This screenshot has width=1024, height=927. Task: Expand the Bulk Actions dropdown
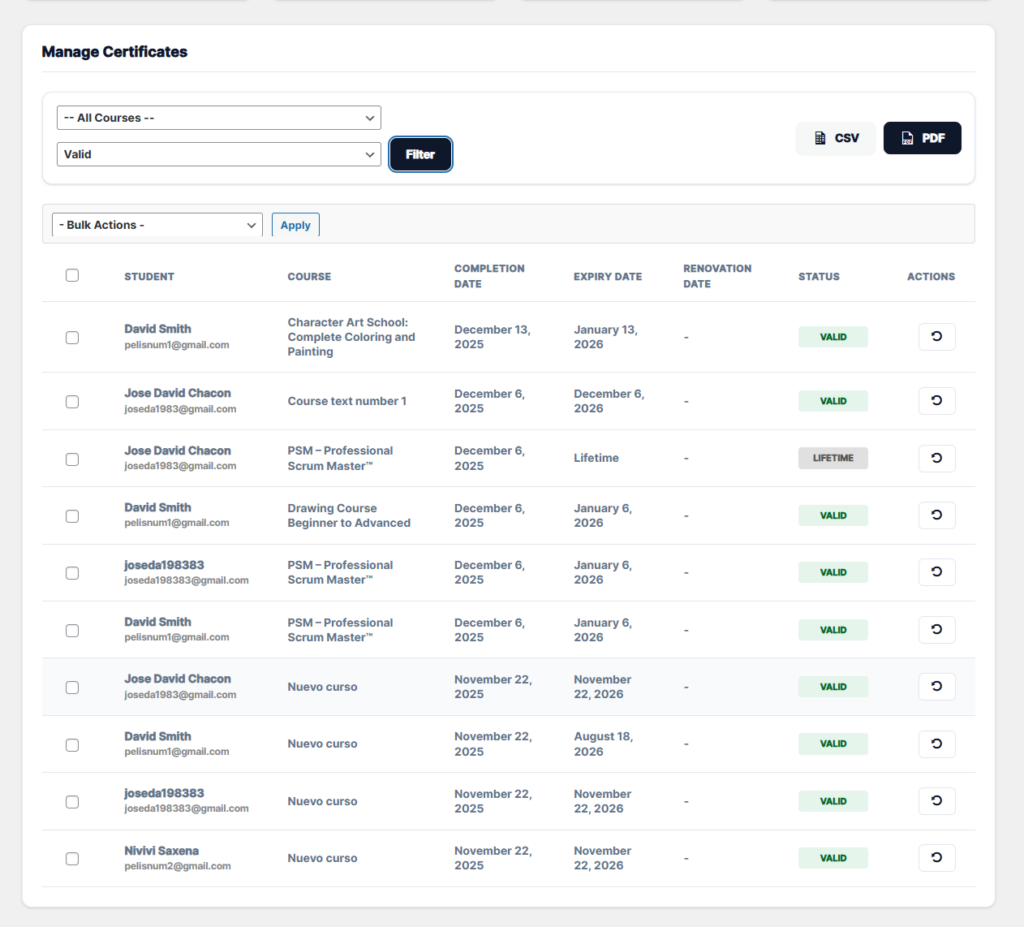157,225
